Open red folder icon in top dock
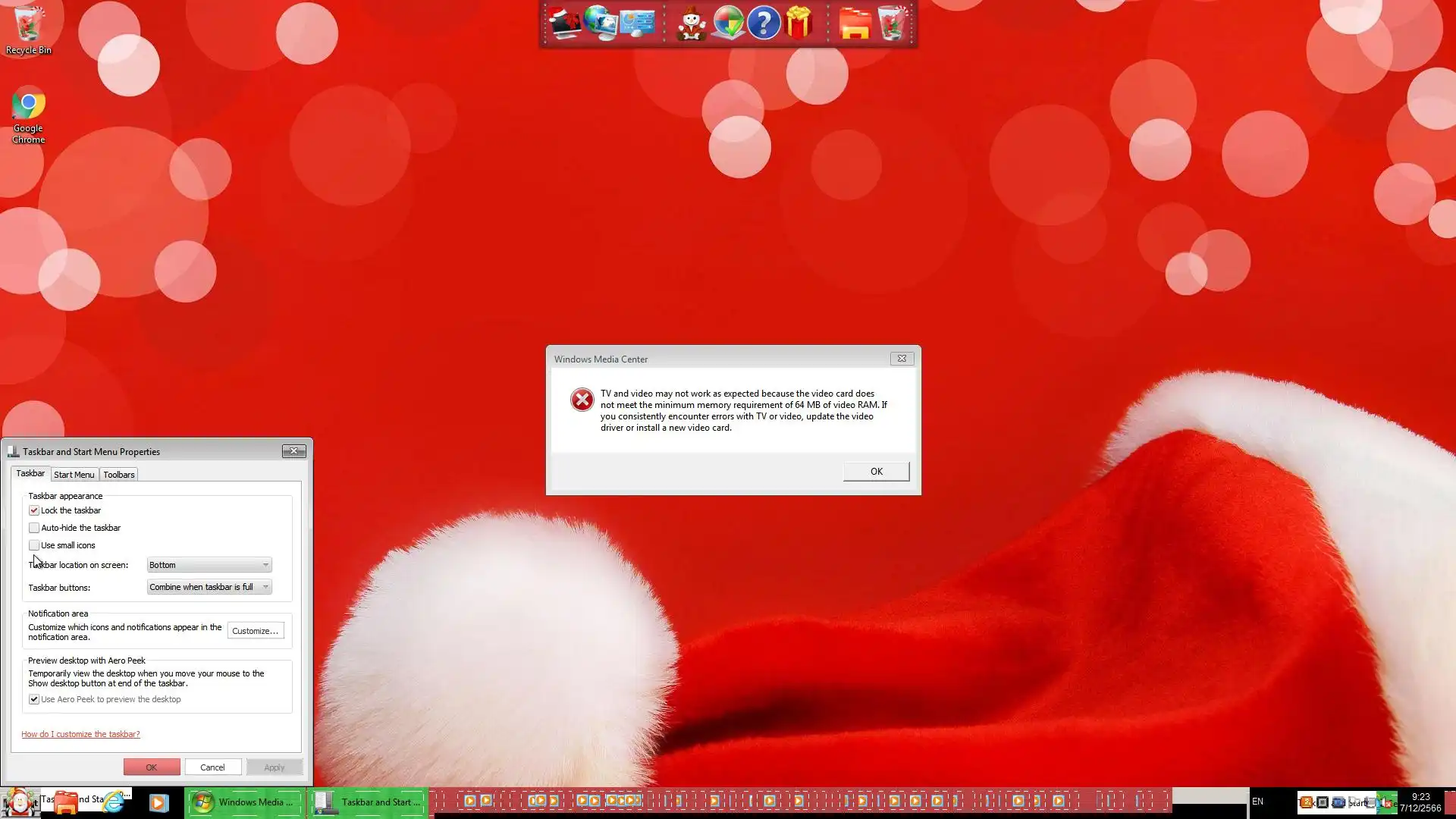The image size is (1456, 819). (x=855, y=24)
